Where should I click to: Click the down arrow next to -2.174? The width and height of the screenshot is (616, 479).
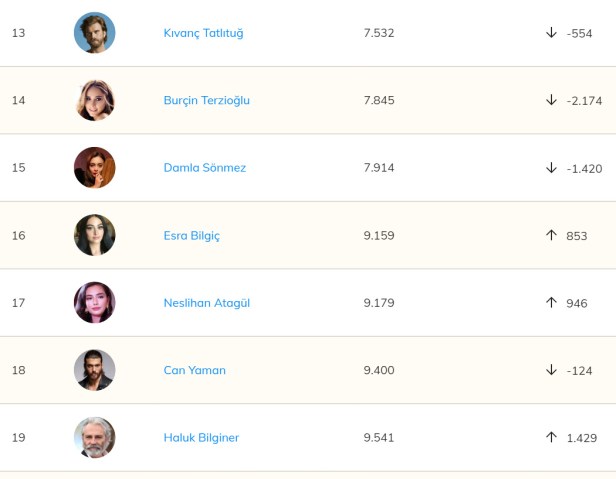(x=551, y=100)
